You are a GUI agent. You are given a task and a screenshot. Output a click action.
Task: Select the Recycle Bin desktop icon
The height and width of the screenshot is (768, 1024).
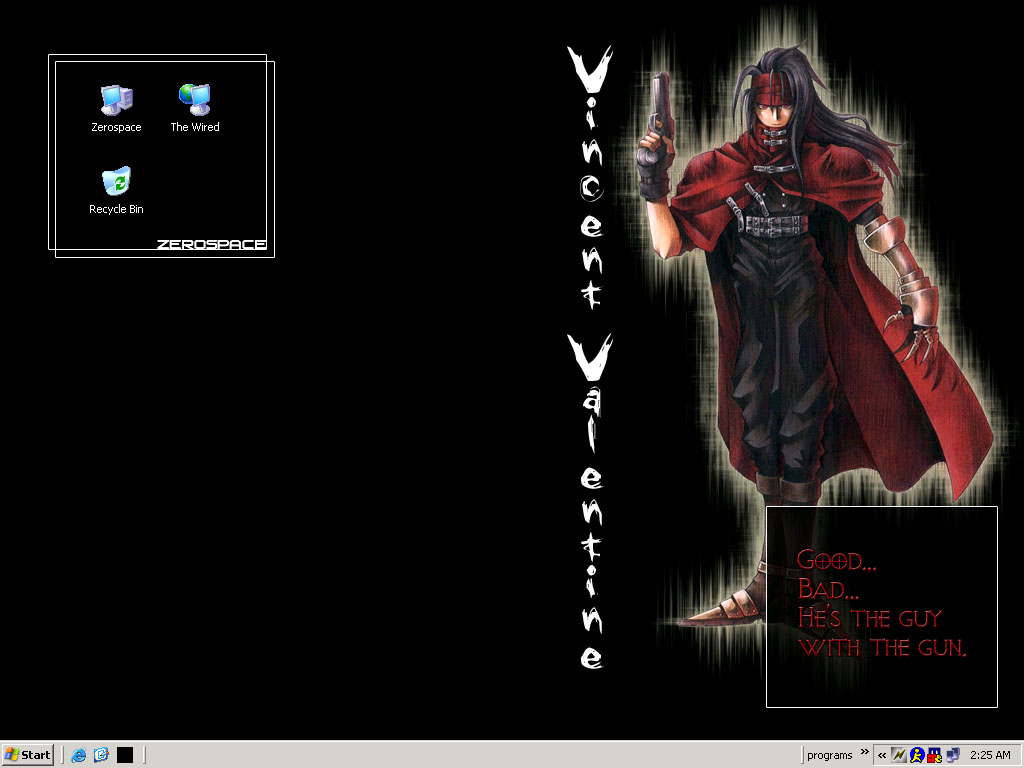(116, 181)
